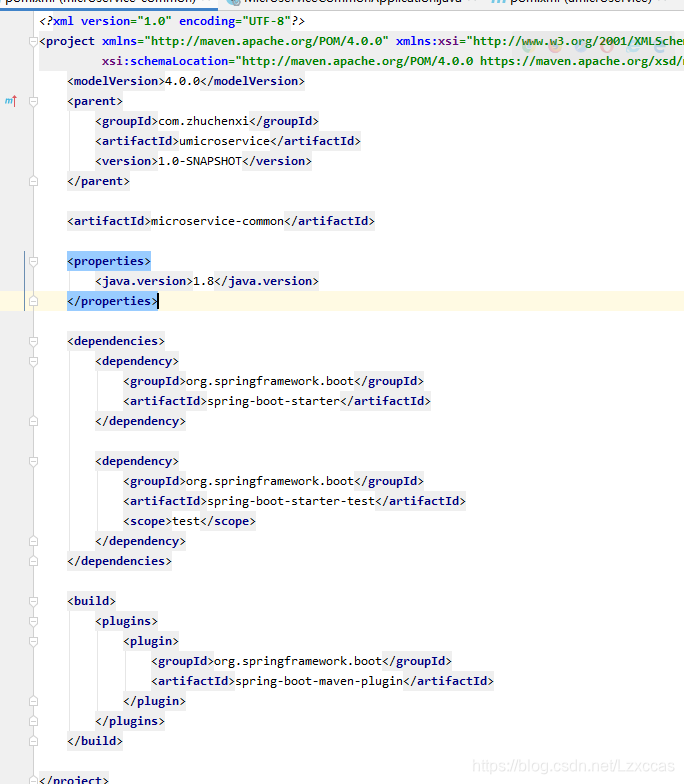Image resolution: width=684 pixels, height=784 pixels.
Task: Collapse the spring-boot-starter-test dependency fold marker
Action: 34,462
